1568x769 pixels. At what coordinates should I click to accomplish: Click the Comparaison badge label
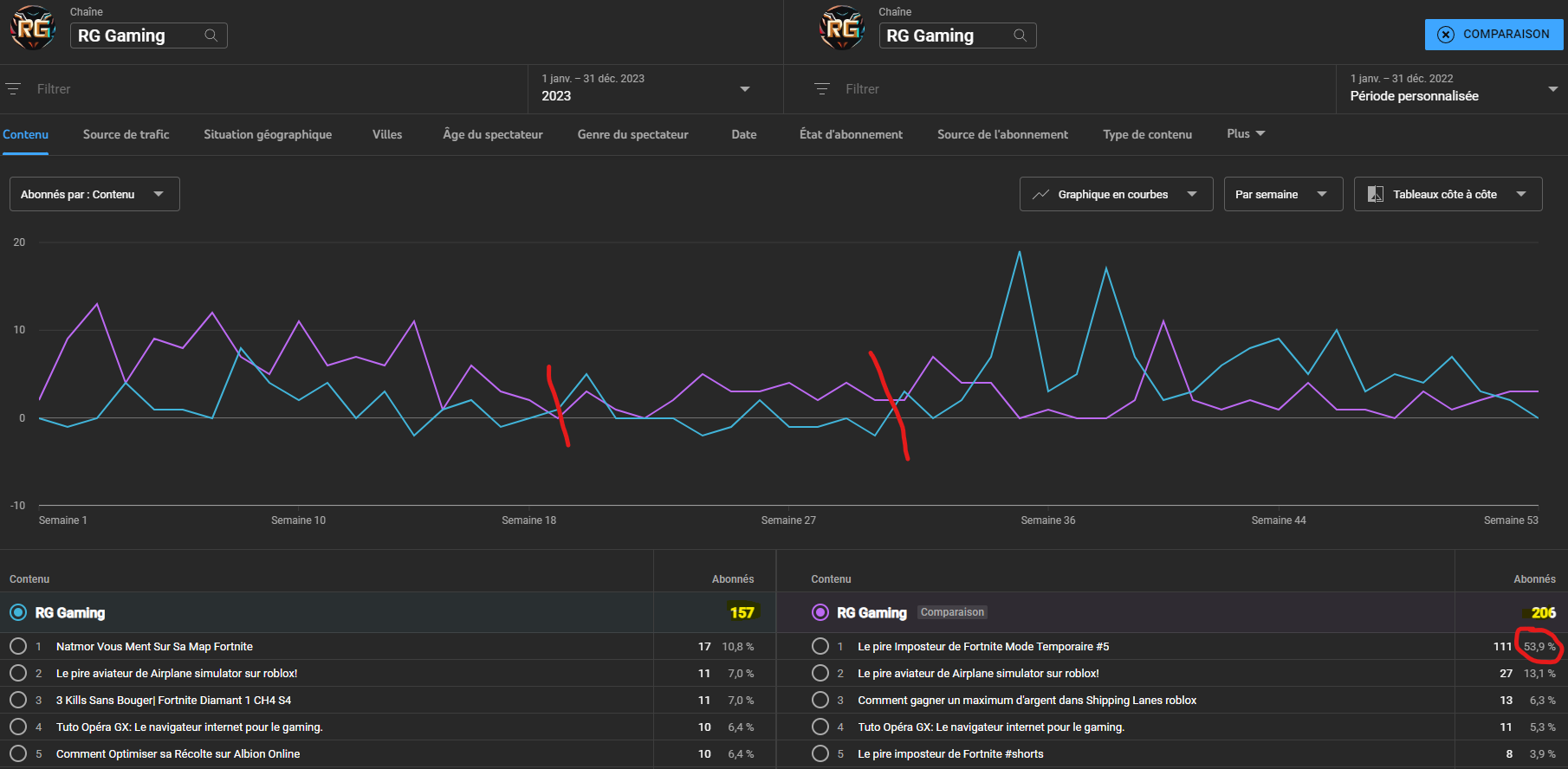pos(952,612)
